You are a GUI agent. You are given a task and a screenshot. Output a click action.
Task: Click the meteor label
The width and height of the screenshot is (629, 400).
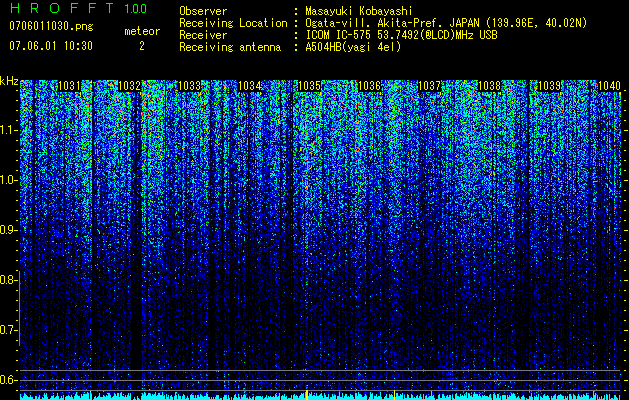click(x=142, y=31)
